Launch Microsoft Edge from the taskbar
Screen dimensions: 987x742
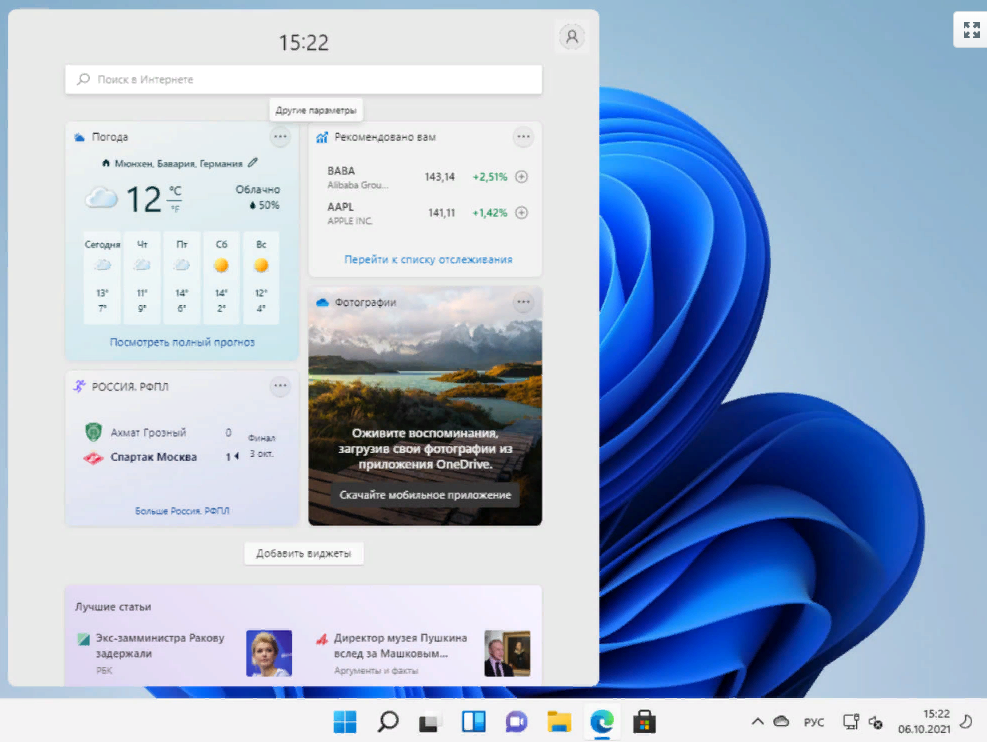[x=602, y=721]
